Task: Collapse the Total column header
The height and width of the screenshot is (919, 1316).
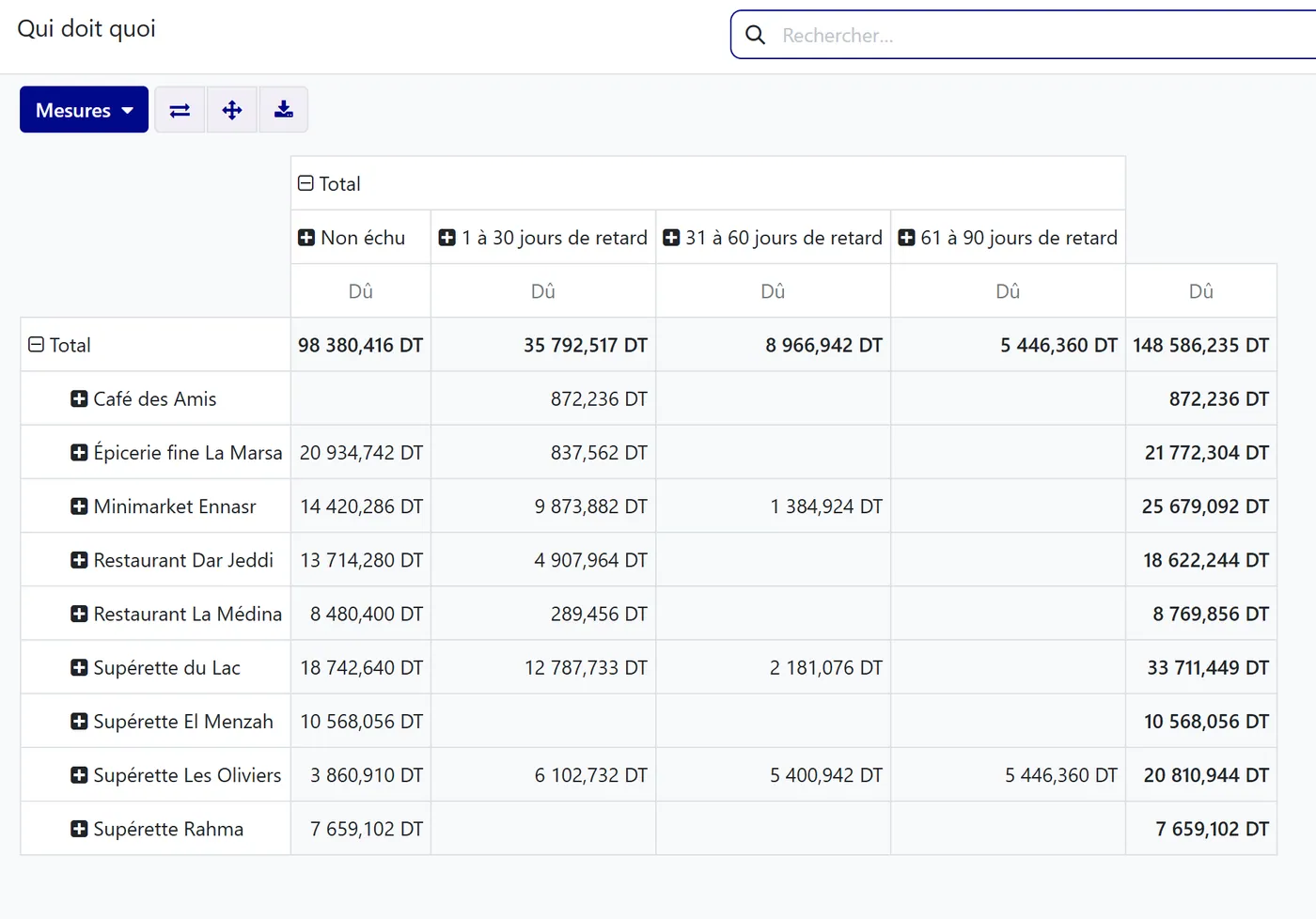Action: (708, 183)
